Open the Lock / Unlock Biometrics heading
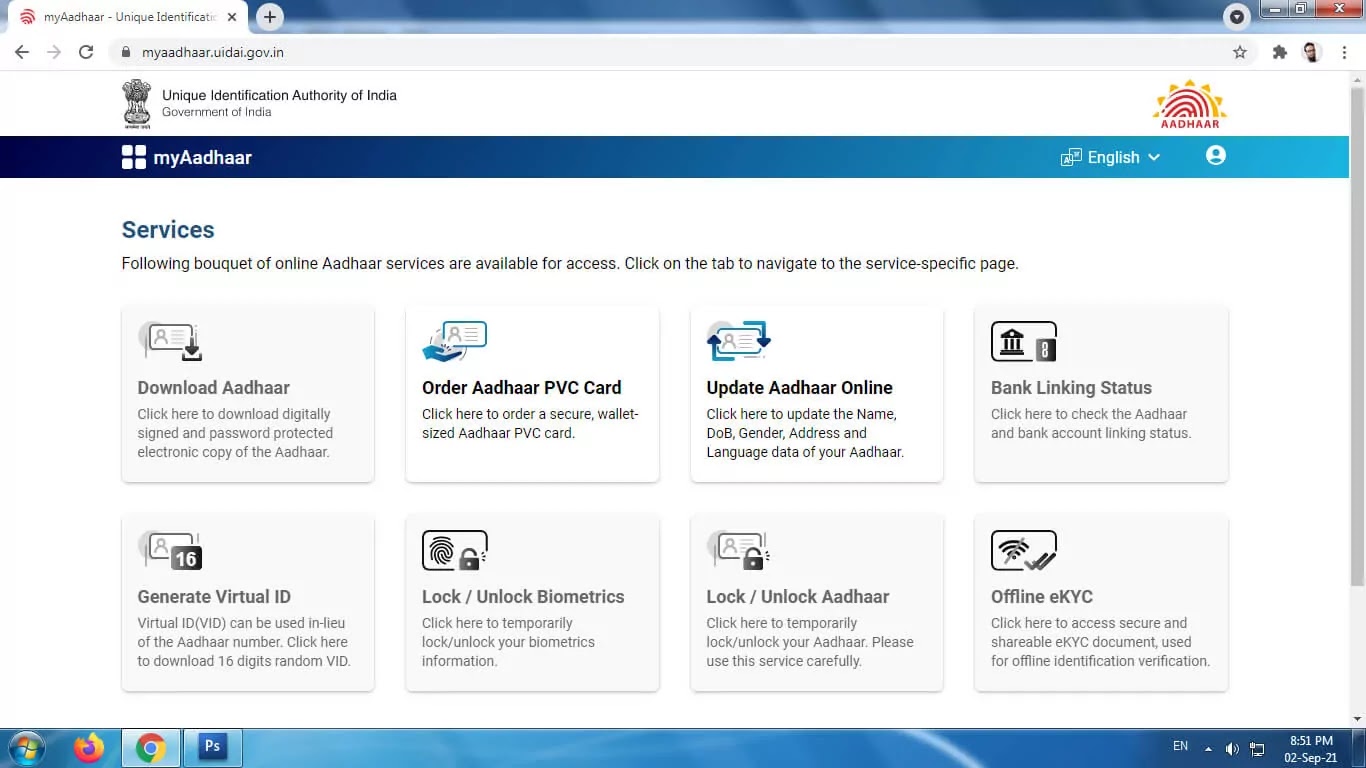 [x=523, y=597]
